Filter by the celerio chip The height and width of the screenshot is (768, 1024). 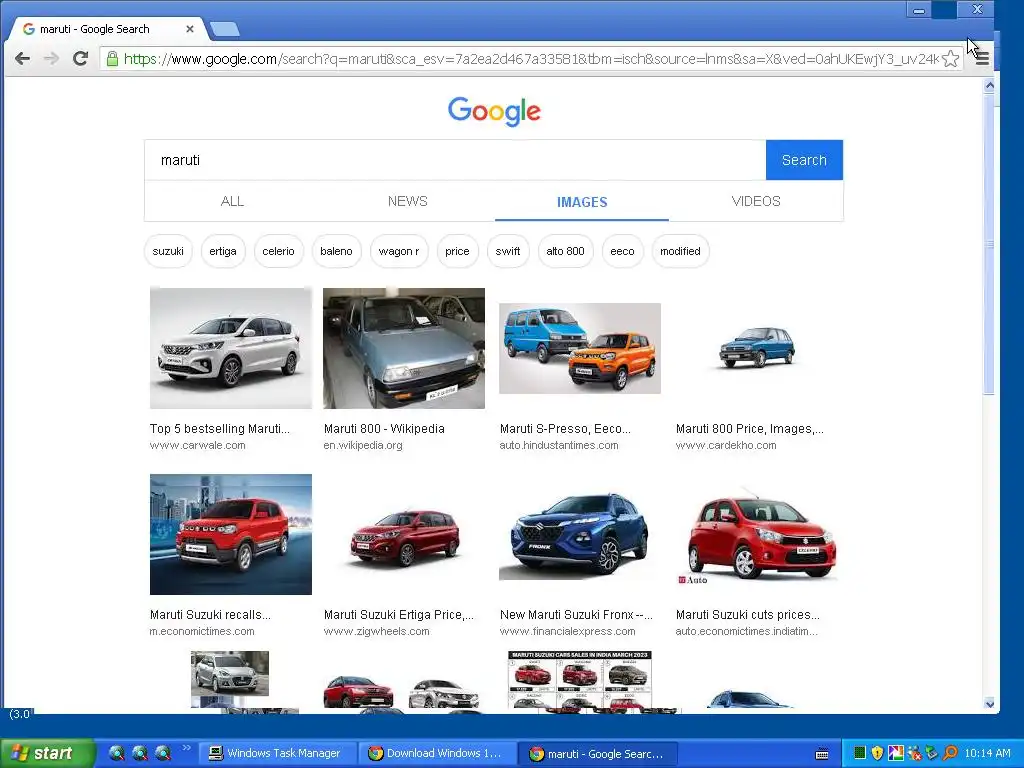278,251
